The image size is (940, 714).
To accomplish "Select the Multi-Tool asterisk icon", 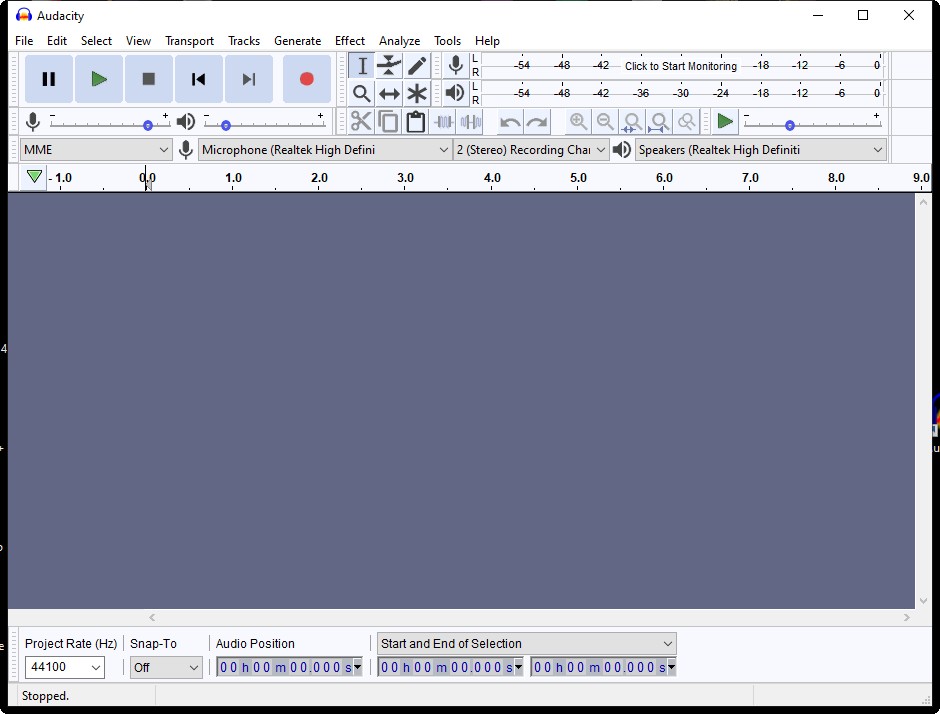I will [x=417, y=94].
